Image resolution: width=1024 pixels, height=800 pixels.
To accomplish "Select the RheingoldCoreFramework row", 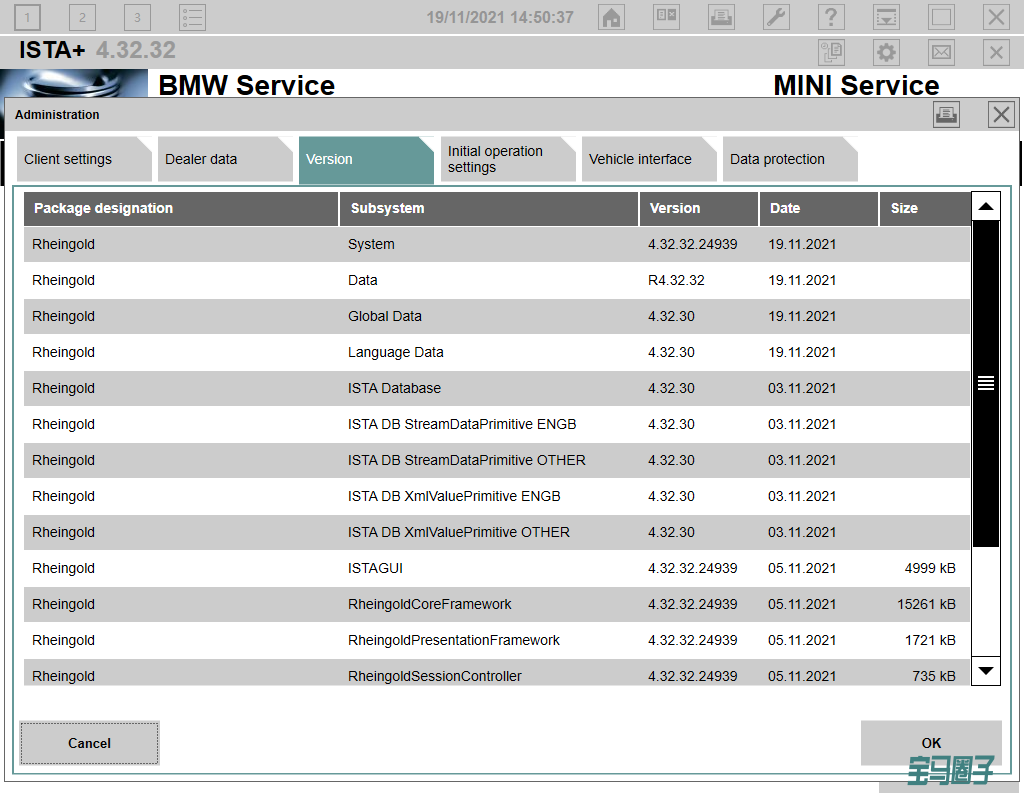I will point(497,603).
